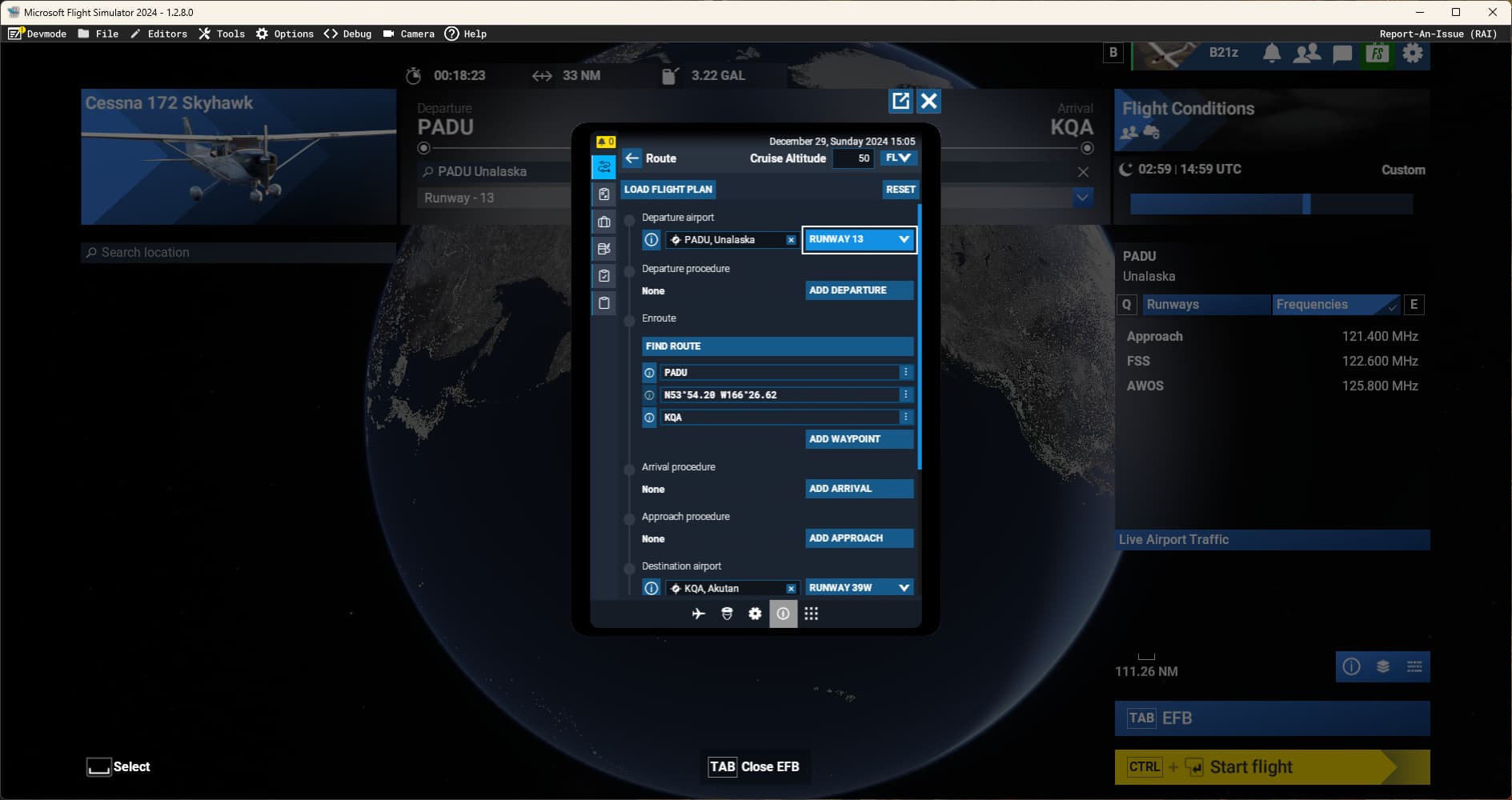This screenshot has width=1512, height=800.
Task: Expand the Runway 13 dropdown in EFB
Action: point(859,239)
